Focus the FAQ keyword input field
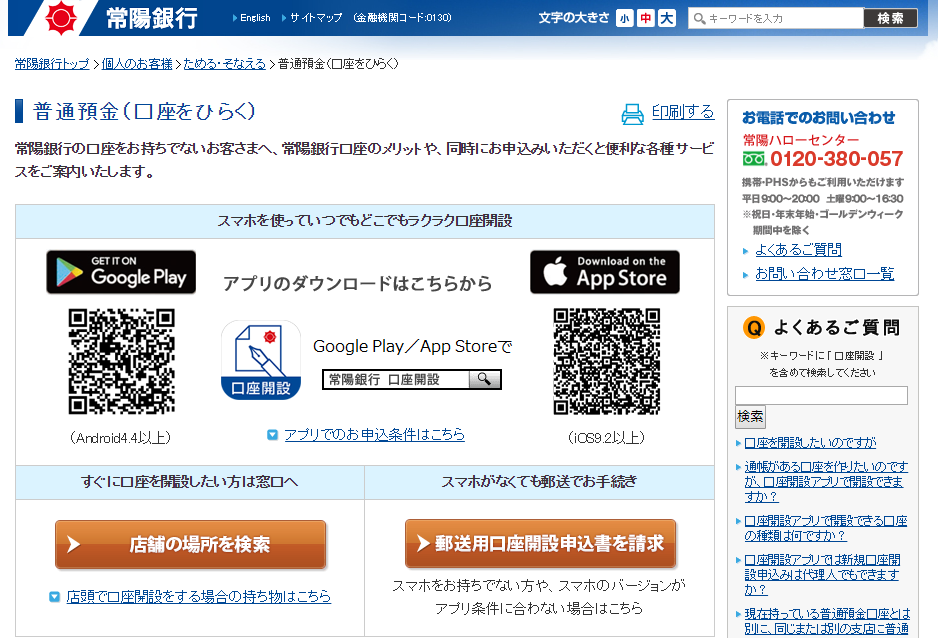 (821, 396)
